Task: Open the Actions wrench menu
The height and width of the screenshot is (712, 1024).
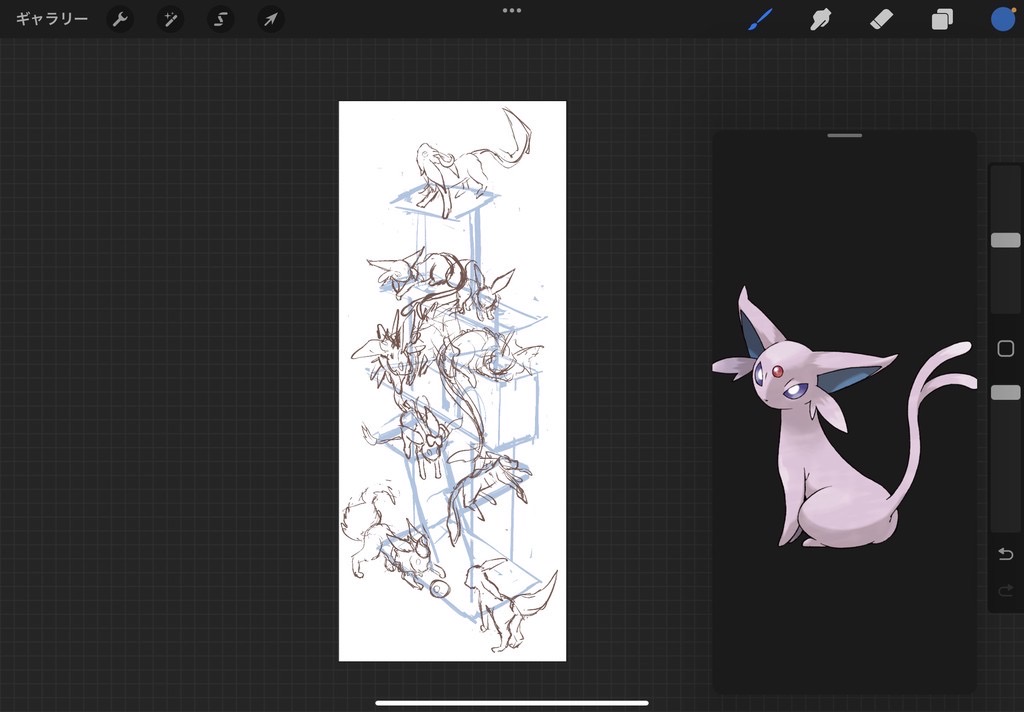Action: point(120,20)
